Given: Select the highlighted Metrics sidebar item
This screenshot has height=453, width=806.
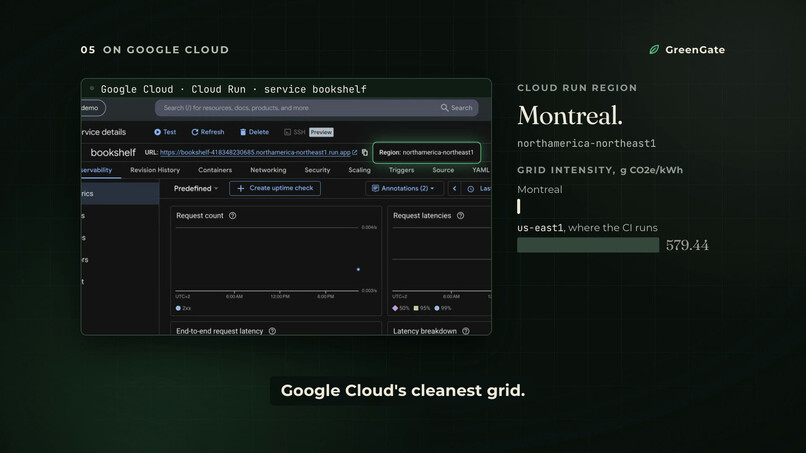Looking at the screenshot, I should tap(120, 194).
